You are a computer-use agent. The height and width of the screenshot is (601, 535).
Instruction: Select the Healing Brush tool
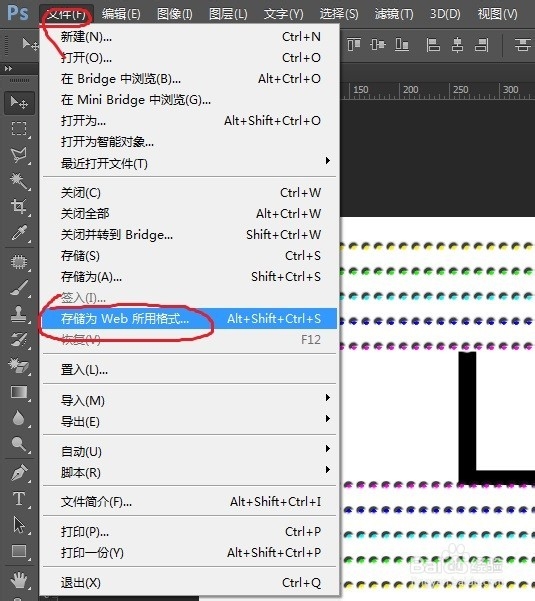pyautogui.click(x=19, y=263)
